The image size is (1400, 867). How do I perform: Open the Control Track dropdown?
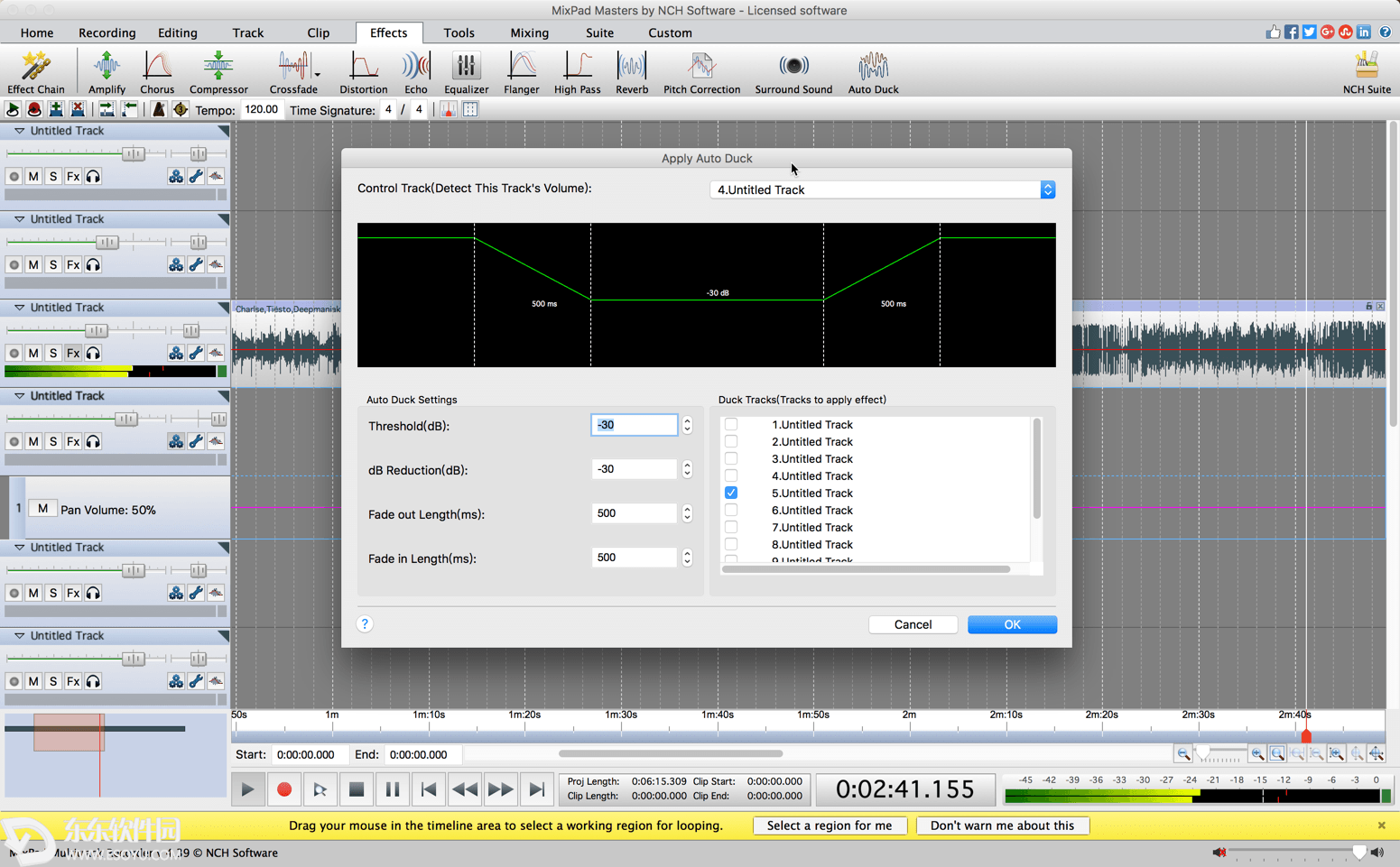[x=883, y=189]
